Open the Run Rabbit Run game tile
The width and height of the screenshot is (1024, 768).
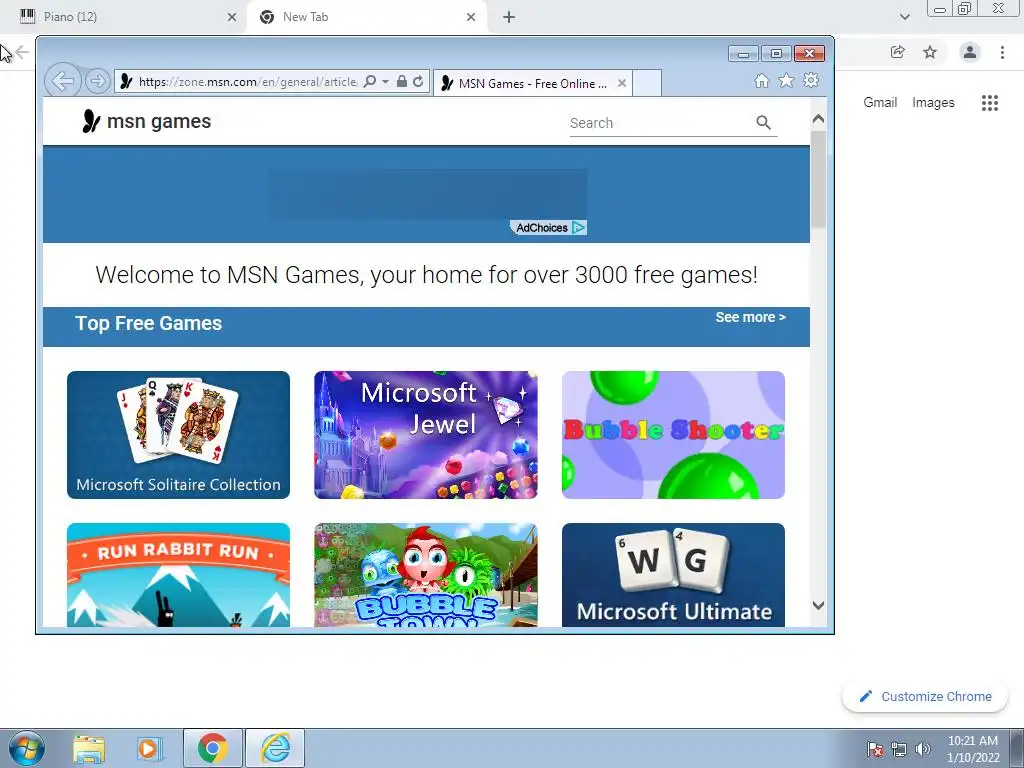click(x=178, y=575)
